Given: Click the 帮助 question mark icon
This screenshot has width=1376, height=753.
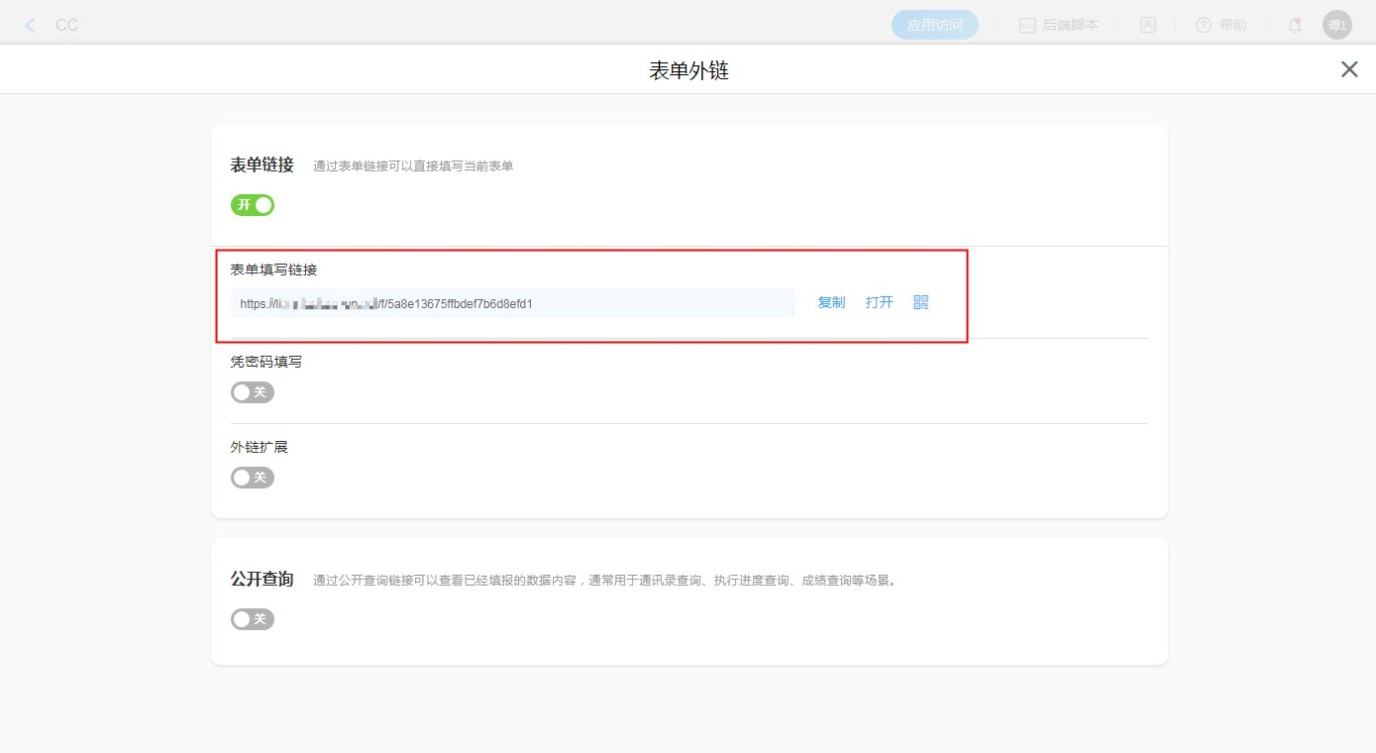Looking at the screenshot, I should (x=1204, y=25).
